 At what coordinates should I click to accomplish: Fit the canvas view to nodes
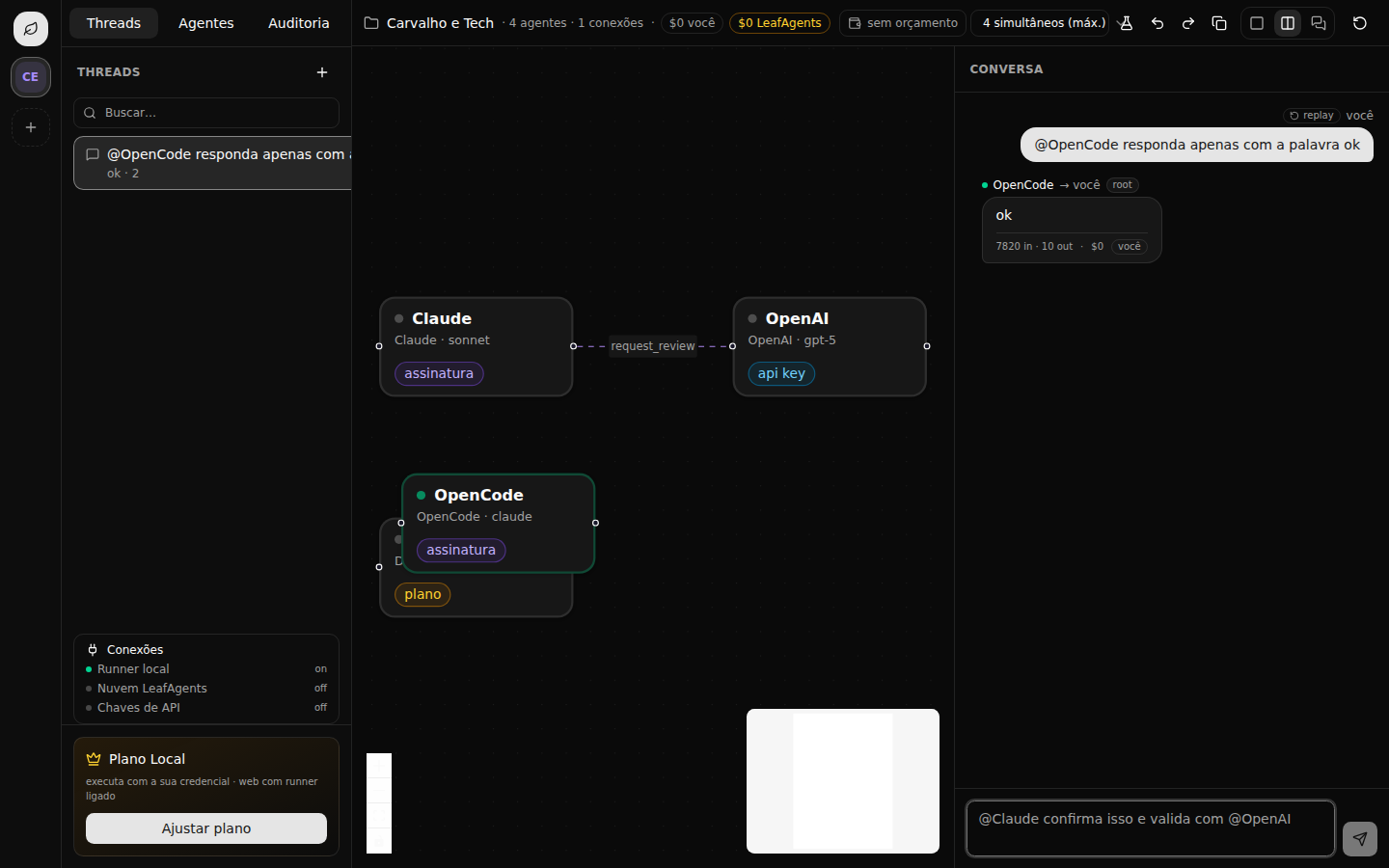(379, 816)
